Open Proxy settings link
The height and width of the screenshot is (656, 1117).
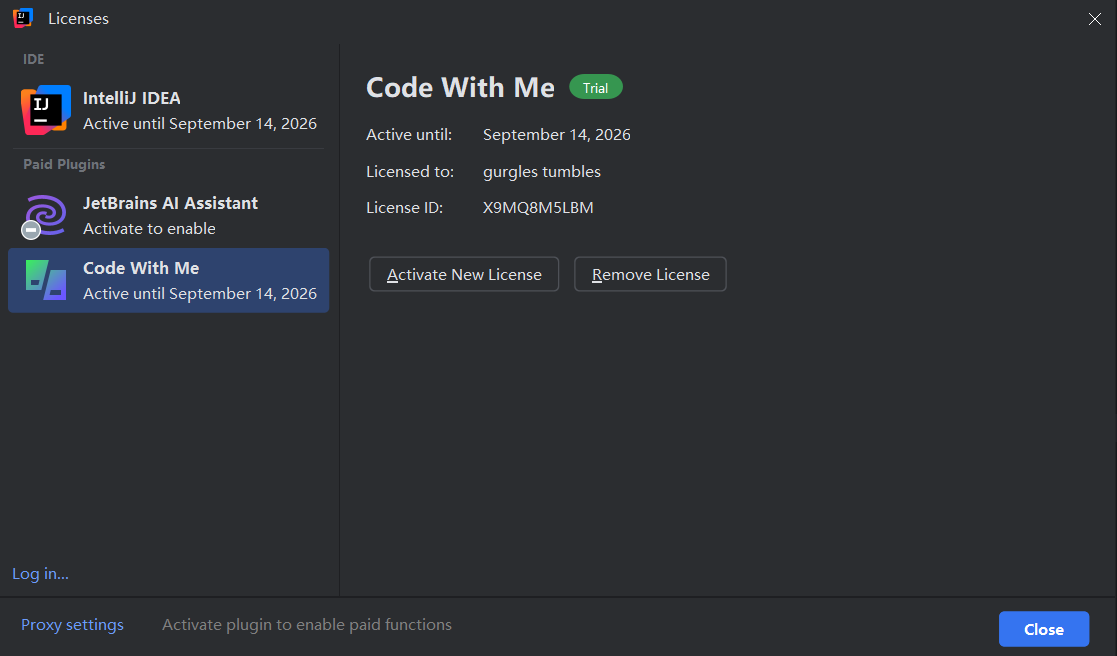click(72, 625)
